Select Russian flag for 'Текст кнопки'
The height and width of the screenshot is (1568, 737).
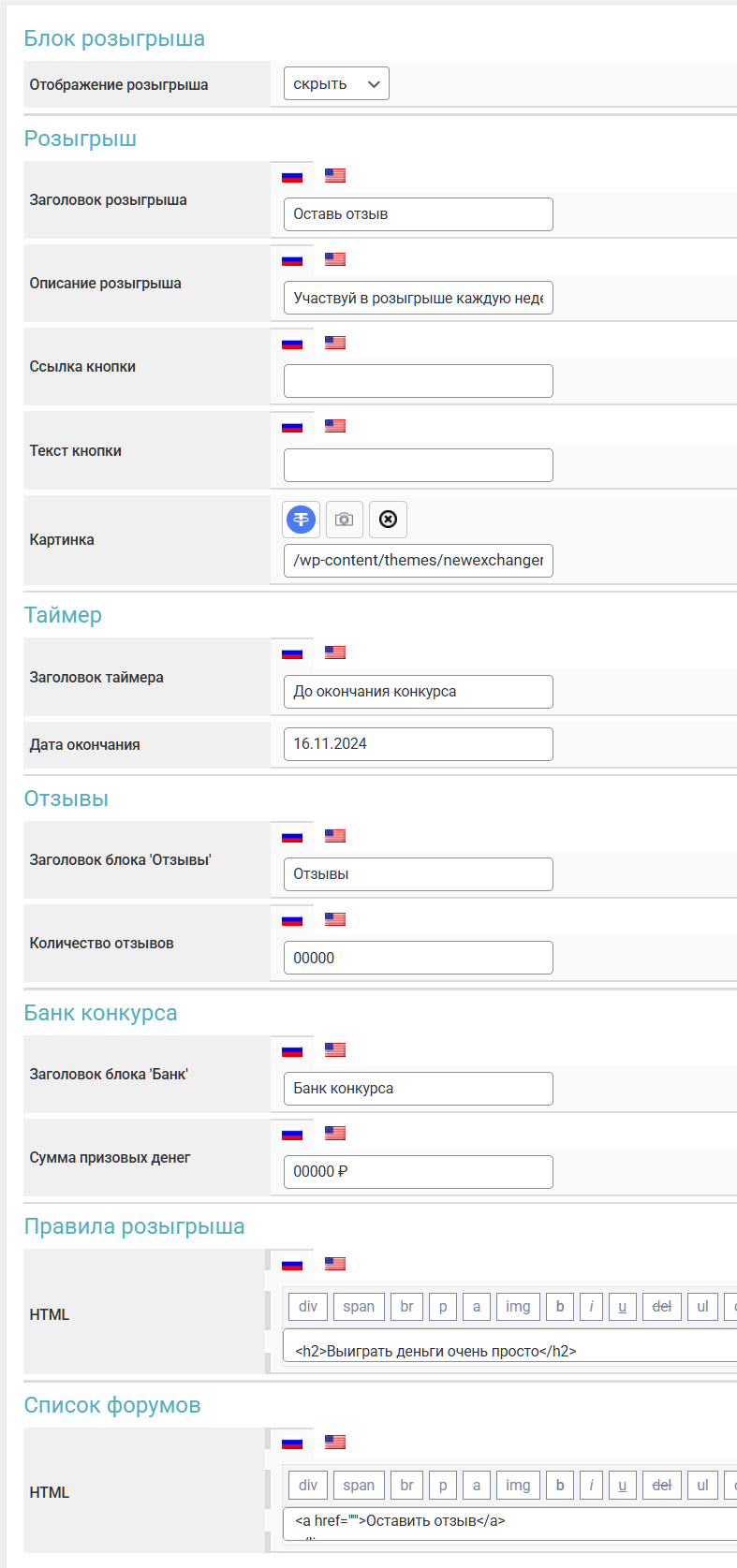292,427
